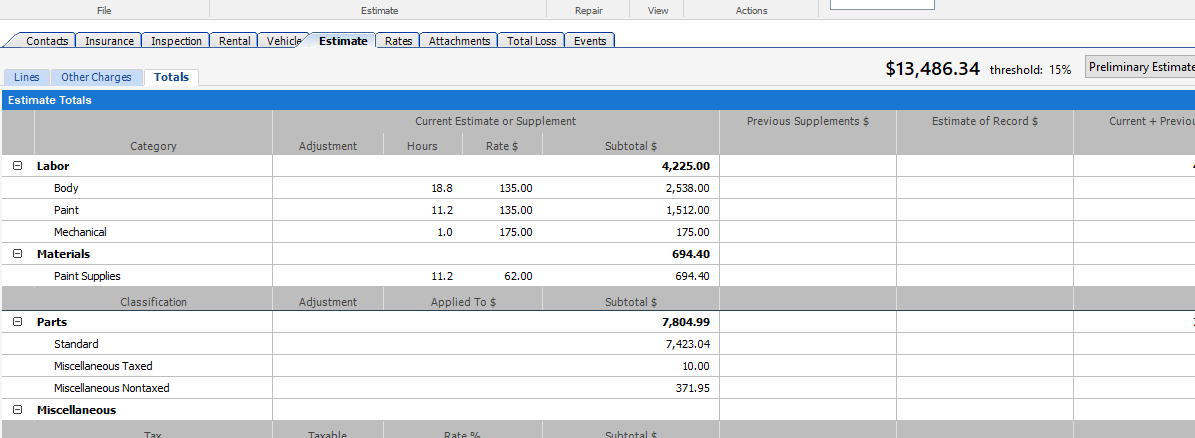Click the Actions ribbon group label
The height and width of the screenshot is (438, 1195).
coord(751,11)
